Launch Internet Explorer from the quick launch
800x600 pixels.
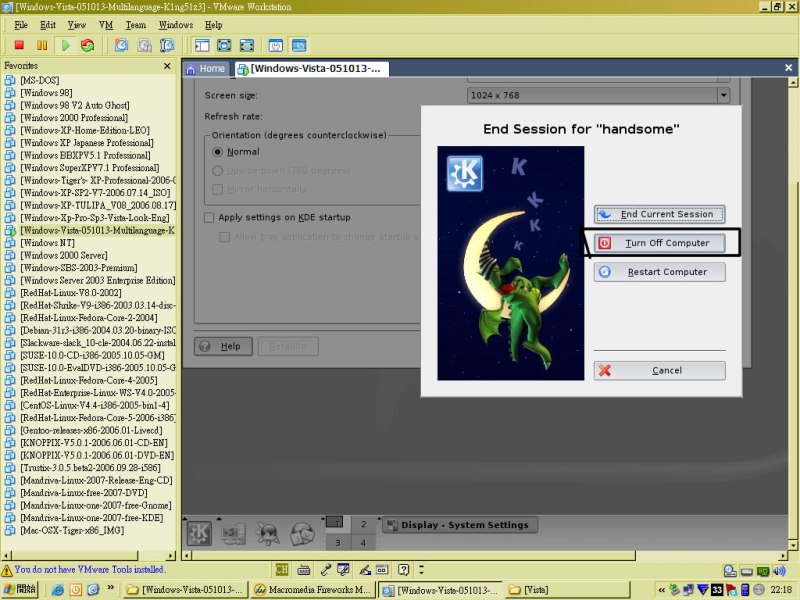click(x=58, y=590)
